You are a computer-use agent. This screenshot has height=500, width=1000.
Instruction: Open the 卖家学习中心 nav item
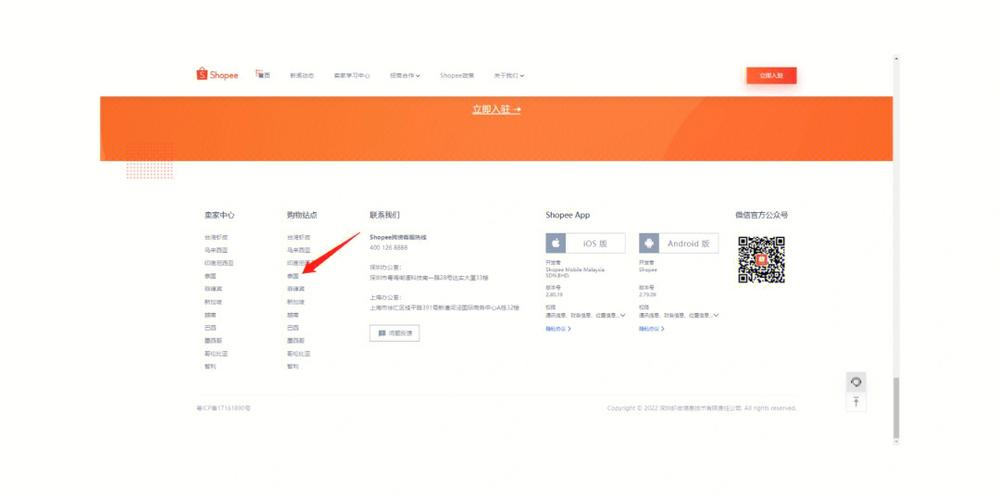coord(351,75)
